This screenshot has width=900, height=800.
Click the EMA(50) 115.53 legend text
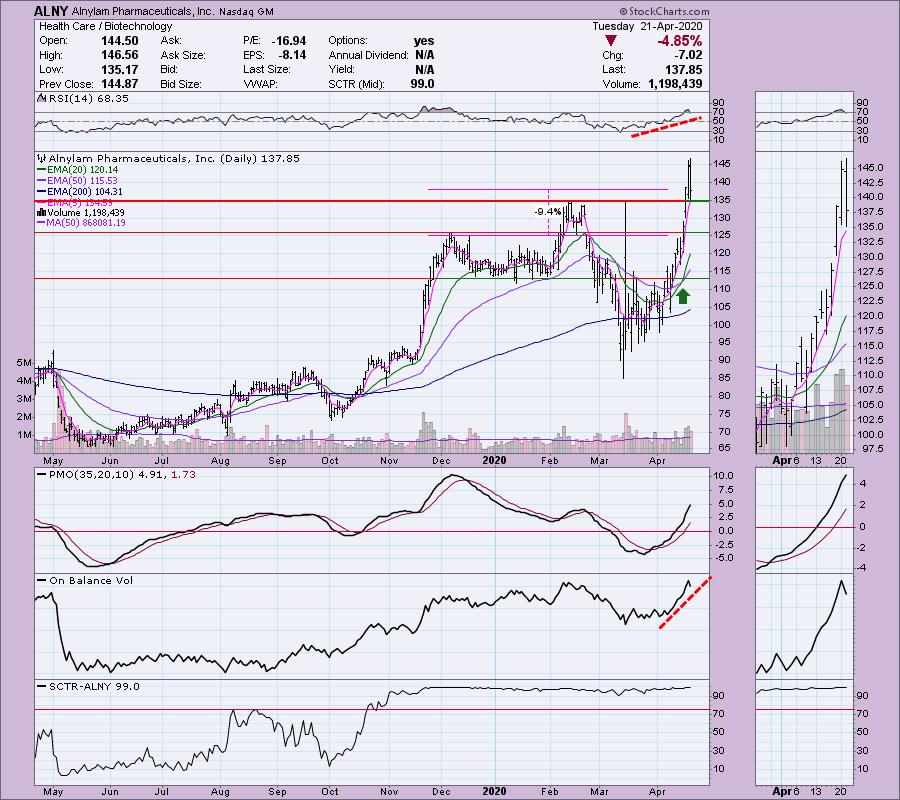click(83, 181)
